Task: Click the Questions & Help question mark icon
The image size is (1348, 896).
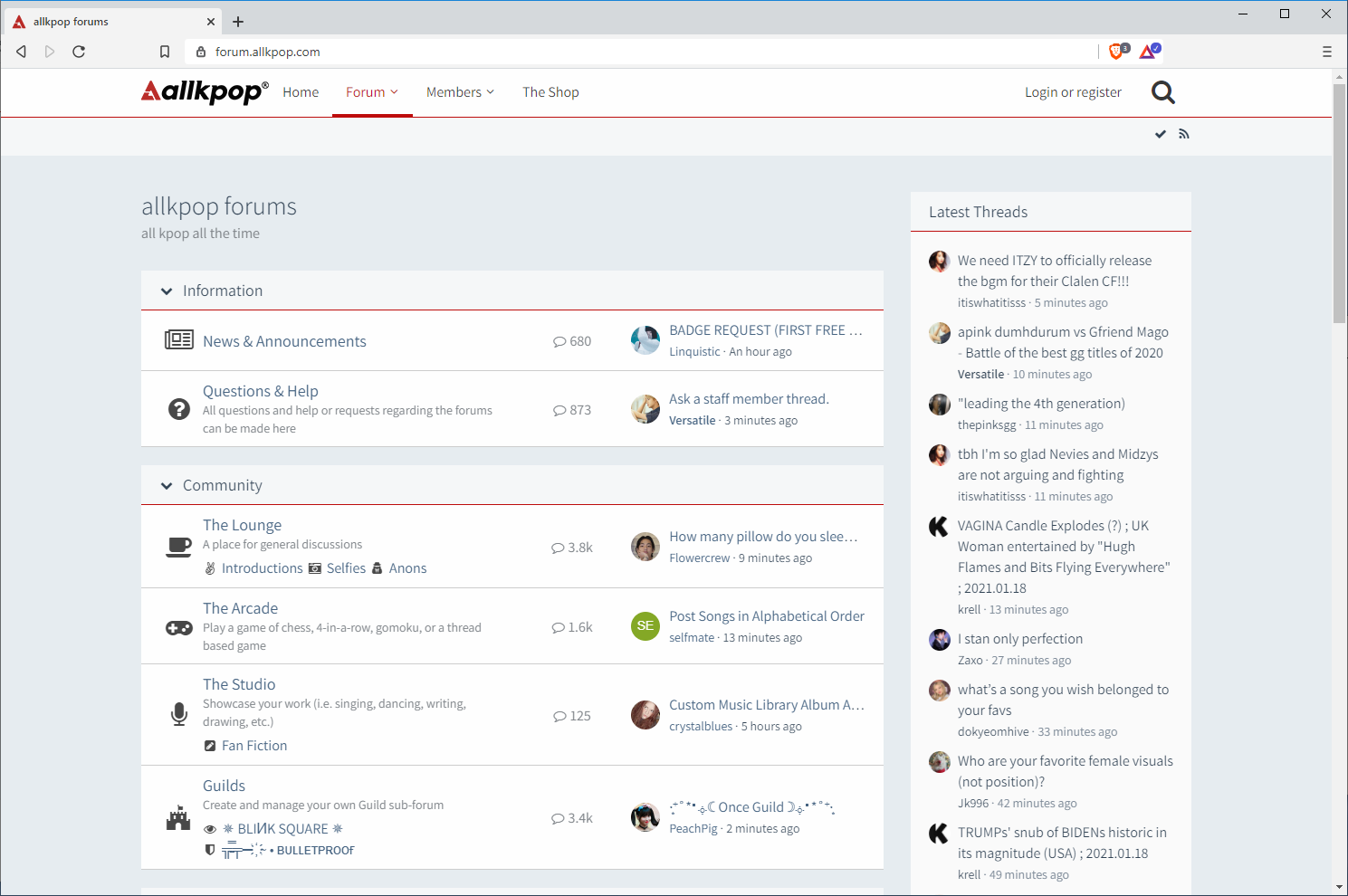Action: pos(179,409)
